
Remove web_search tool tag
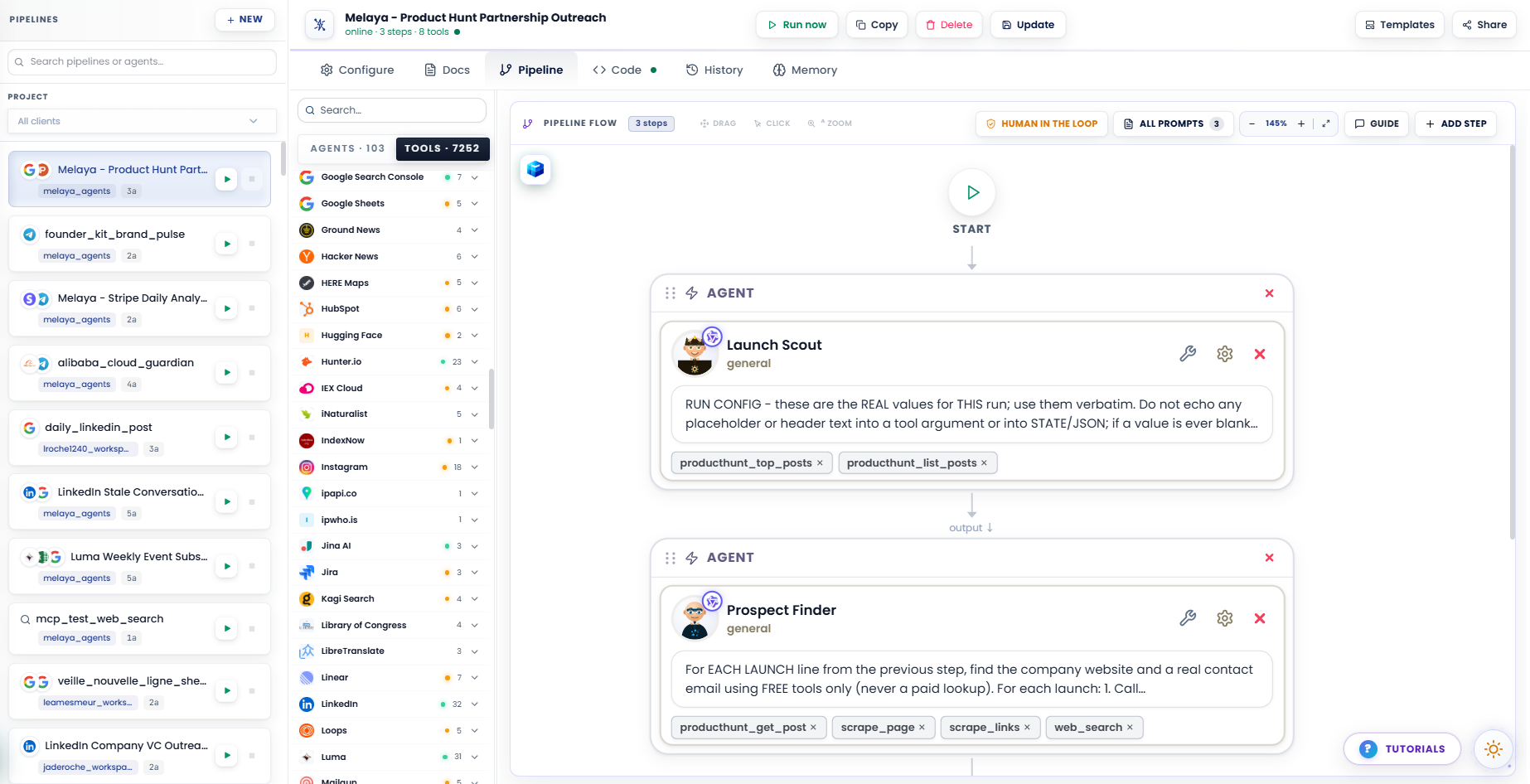point(1130,728)
